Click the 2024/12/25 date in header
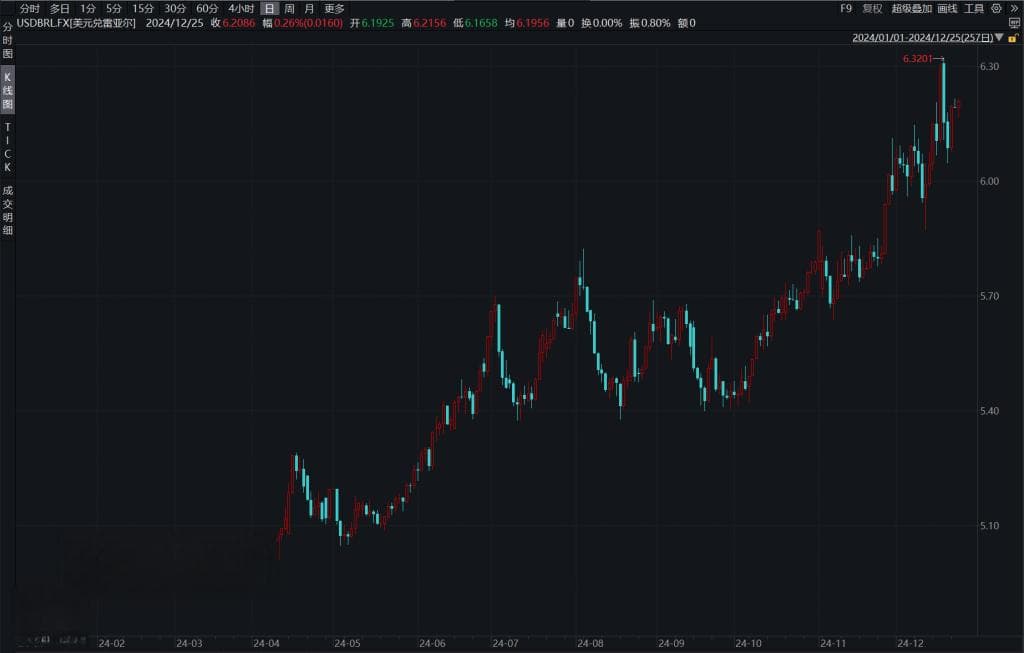1024x653 pixels. click(174, 23)
